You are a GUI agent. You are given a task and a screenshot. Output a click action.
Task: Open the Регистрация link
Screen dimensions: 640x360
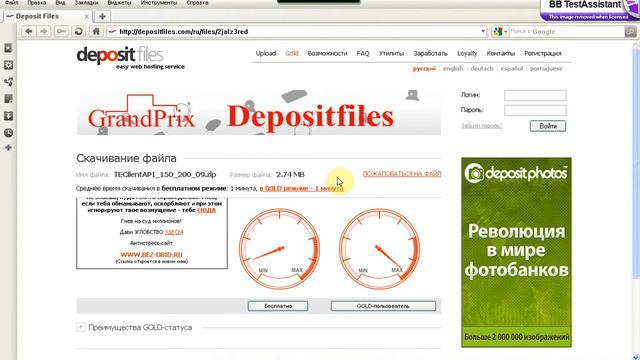(x=542, y=53)
